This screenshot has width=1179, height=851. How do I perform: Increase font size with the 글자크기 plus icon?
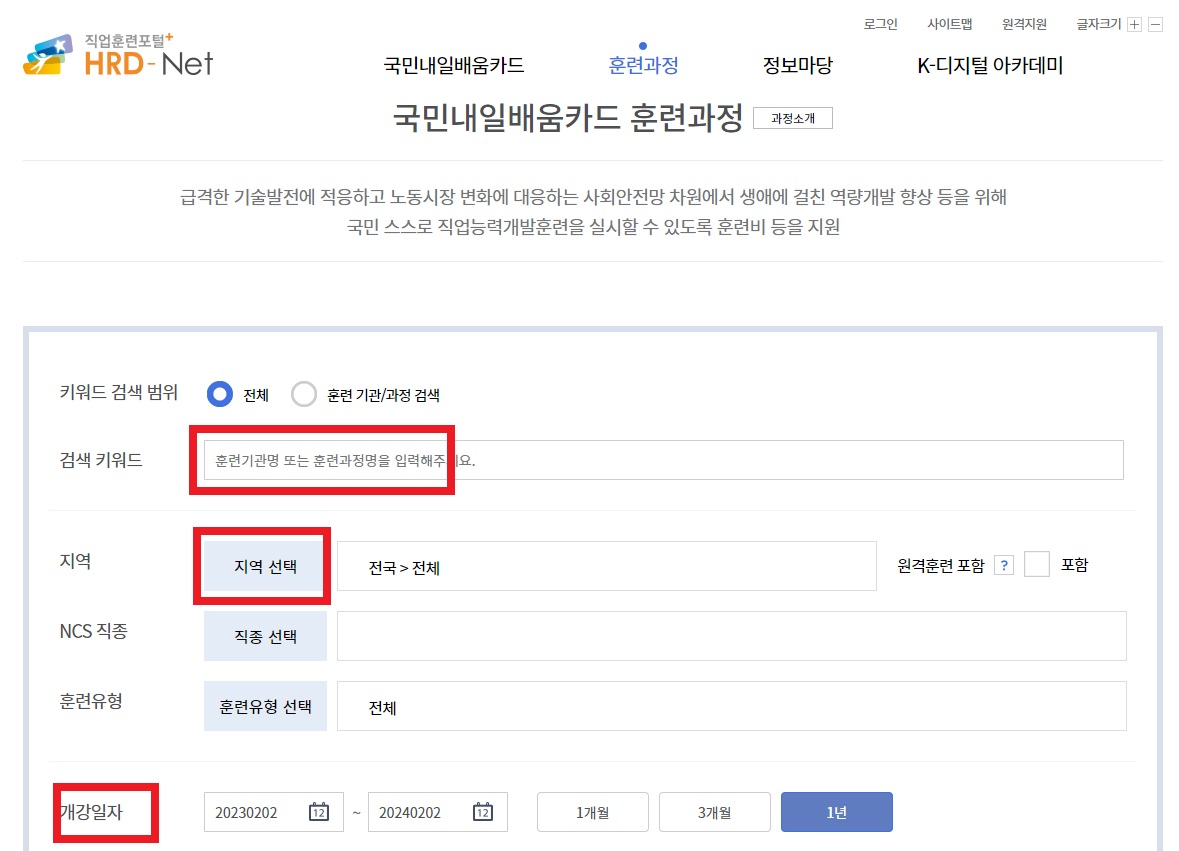pos(1136,22)
